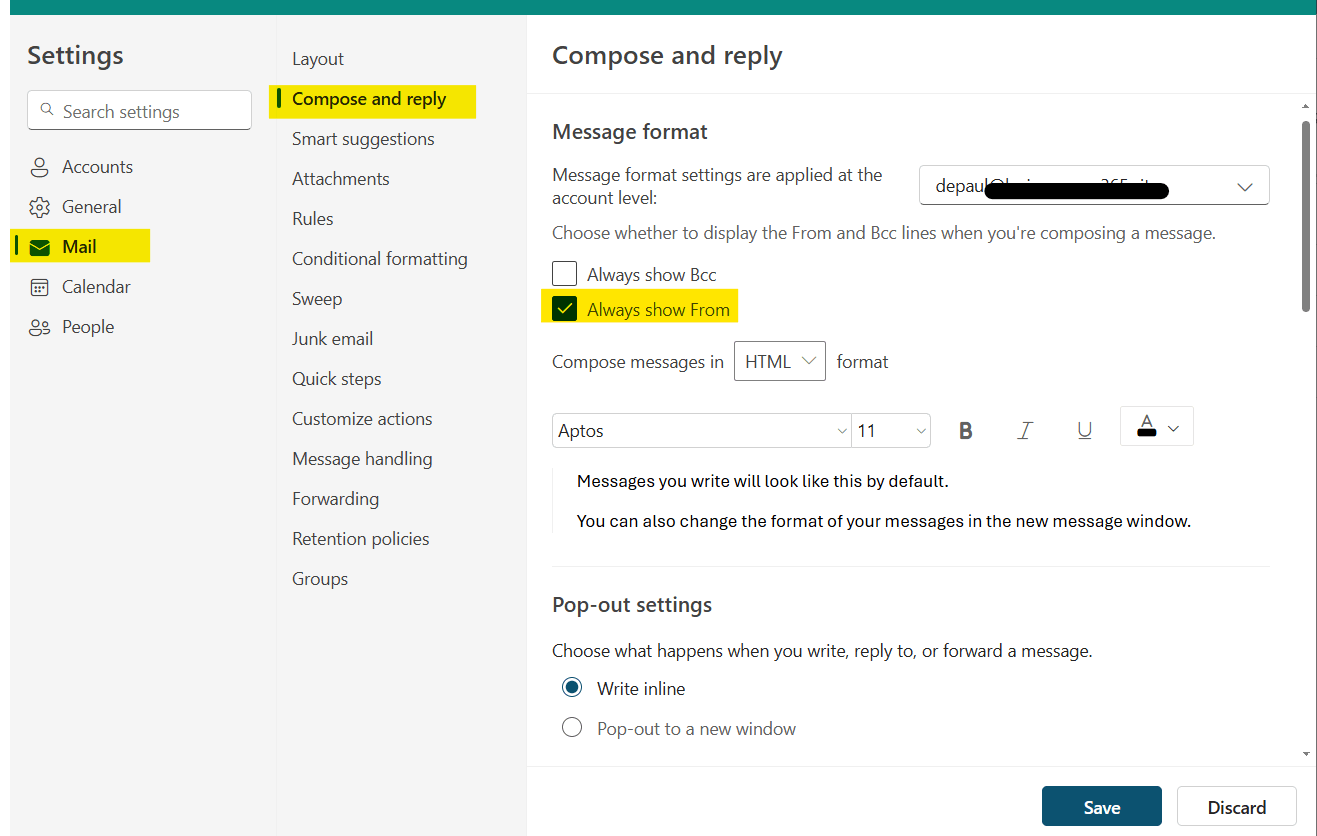This screenshot has height=836, width=1317.
Task: Open the message format account dropdown
Action: pos(1244,186)
